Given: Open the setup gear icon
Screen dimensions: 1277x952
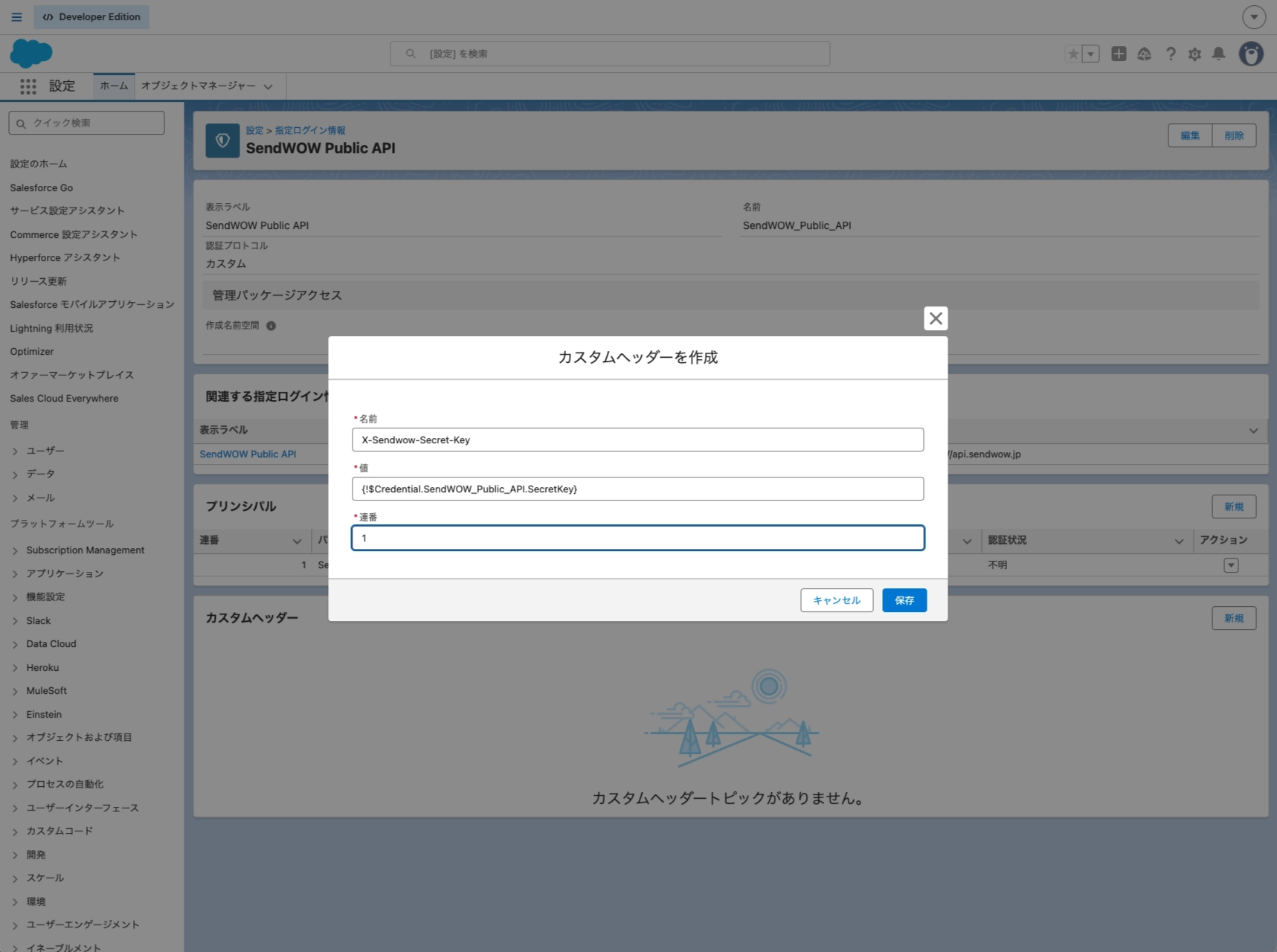Looking at the screenshot, I should tap(1194, 54).
